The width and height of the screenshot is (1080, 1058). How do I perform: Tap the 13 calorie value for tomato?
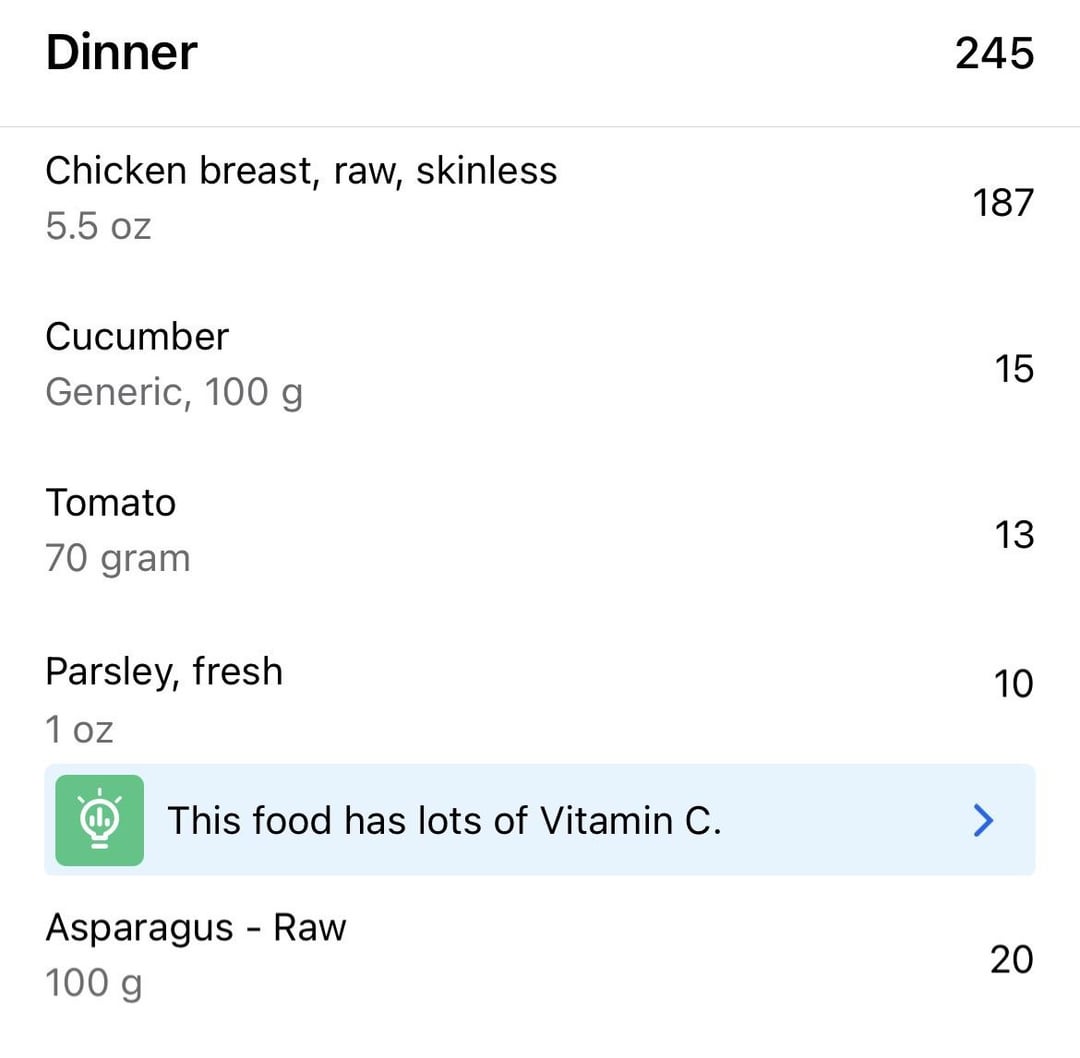(1013, 535)
